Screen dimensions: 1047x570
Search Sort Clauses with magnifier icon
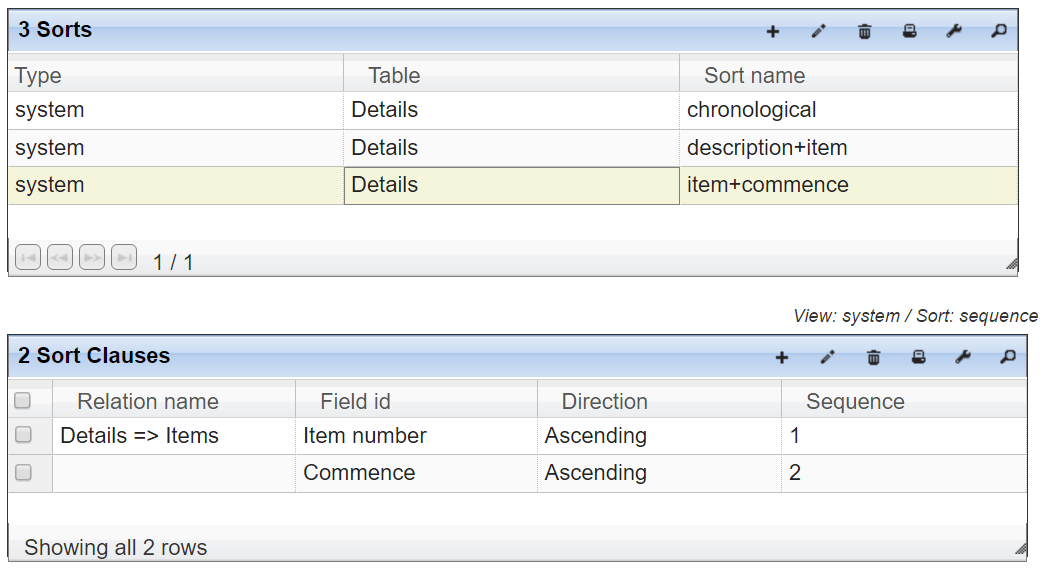[1008, 358]
